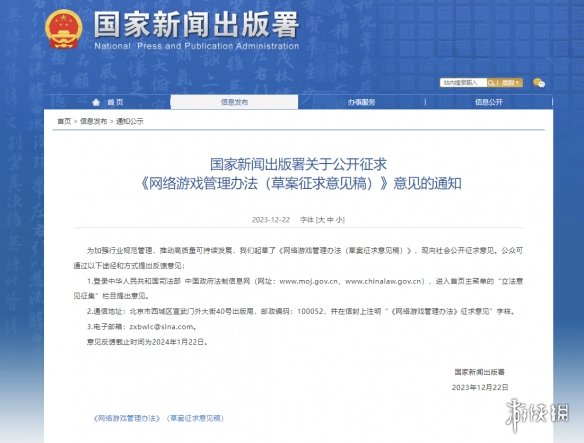Select the 信息发布 navigation tab
584x443 pixels.
[x=234, y=102]
